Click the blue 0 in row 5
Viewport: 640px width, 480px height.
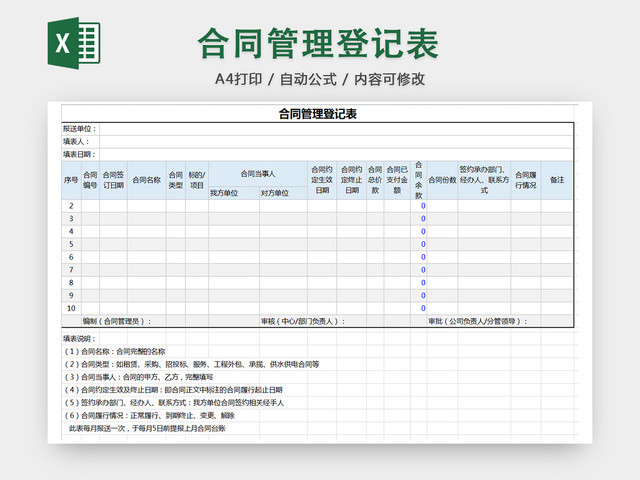[x=423, y=244]
